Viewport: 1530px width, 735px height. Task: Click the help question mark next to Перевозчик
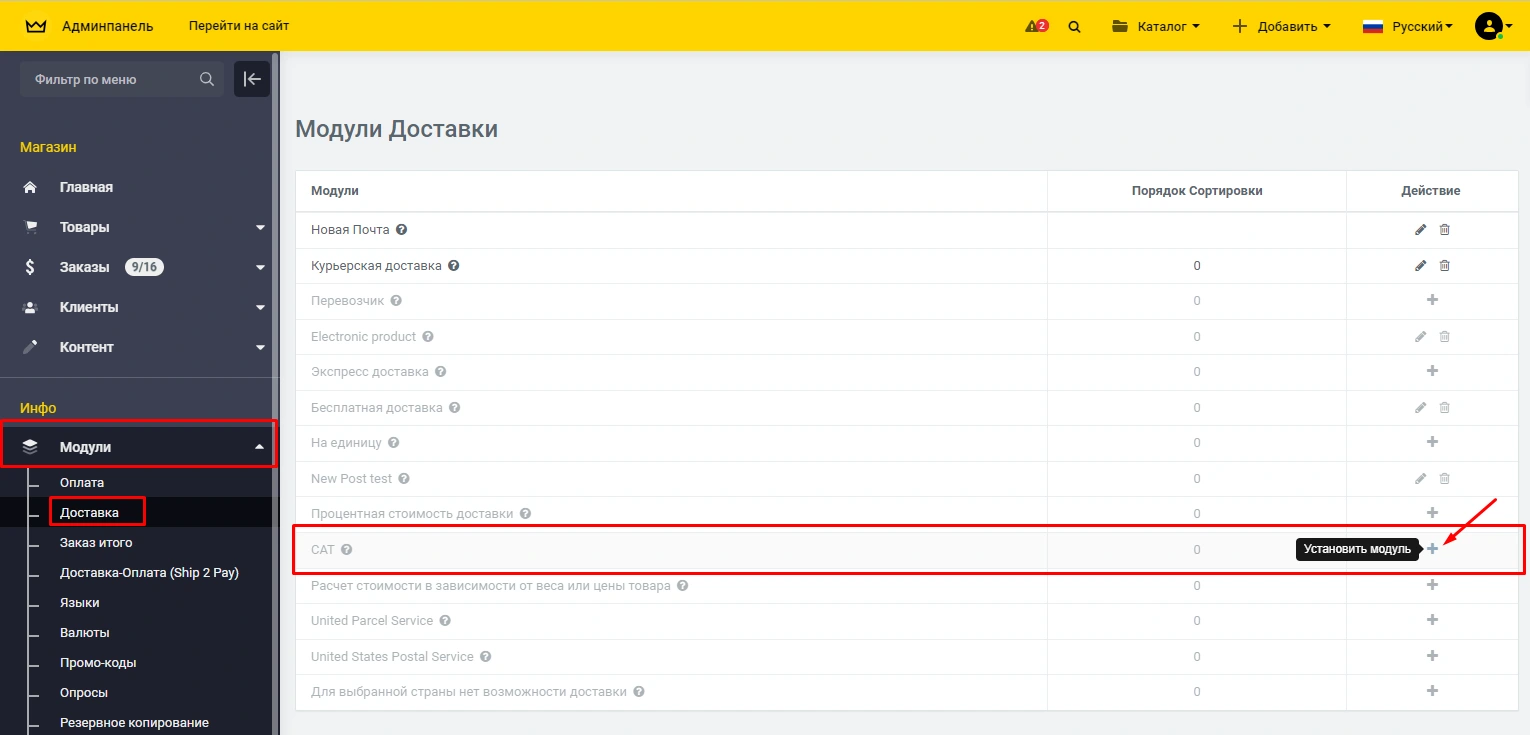(x=396, y=301)
